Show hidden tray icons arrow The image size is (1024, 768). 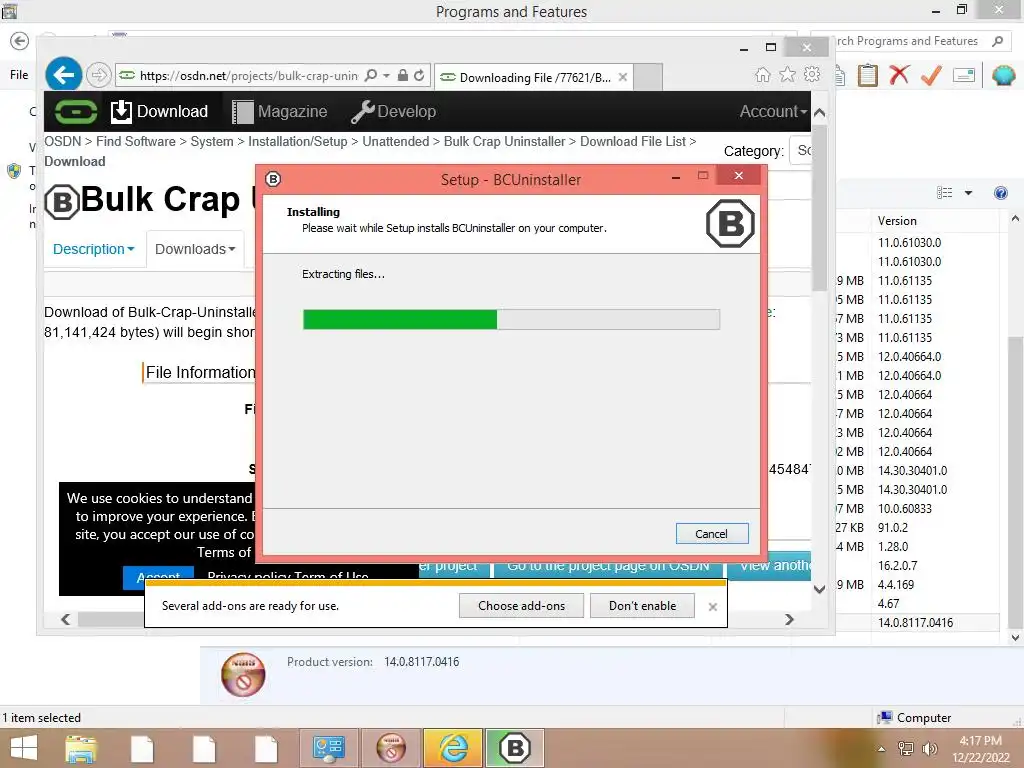tap(881, 749)
